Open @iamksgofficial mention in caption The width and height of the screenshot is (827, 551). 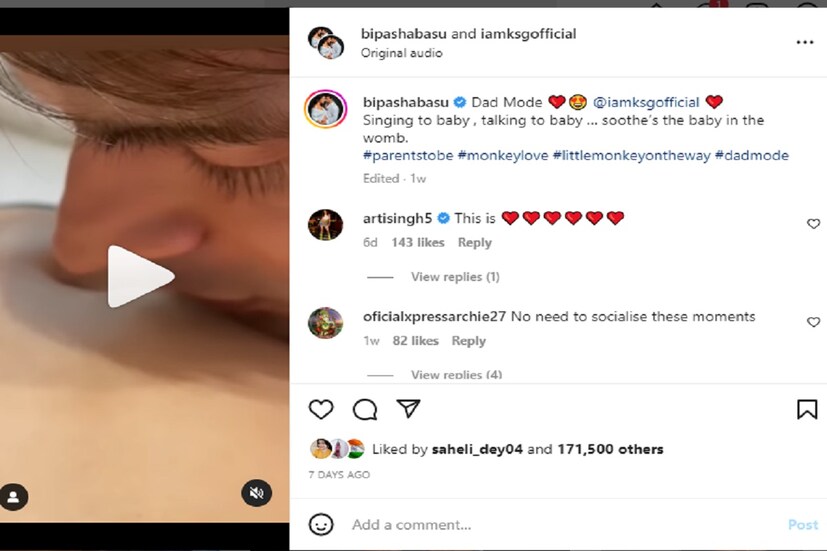point(647,102)
